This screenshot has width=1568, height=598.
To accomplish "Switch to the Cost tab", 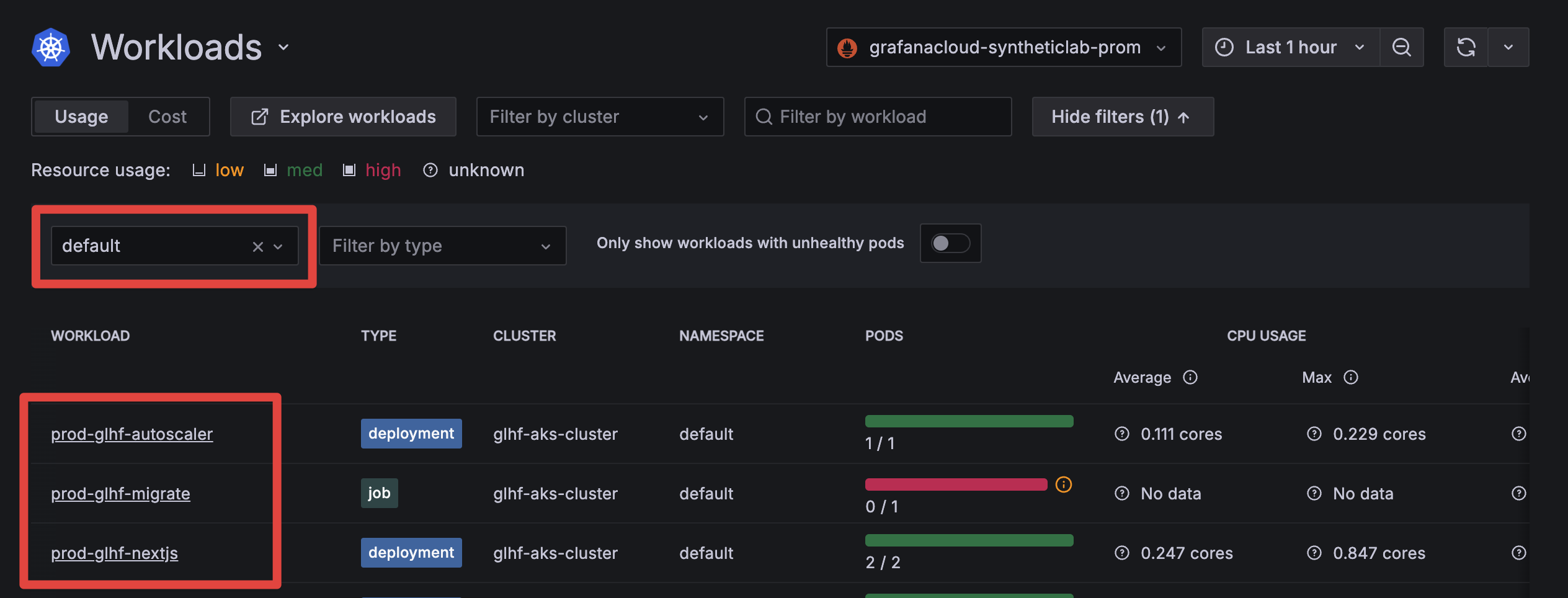I will 167,117.
